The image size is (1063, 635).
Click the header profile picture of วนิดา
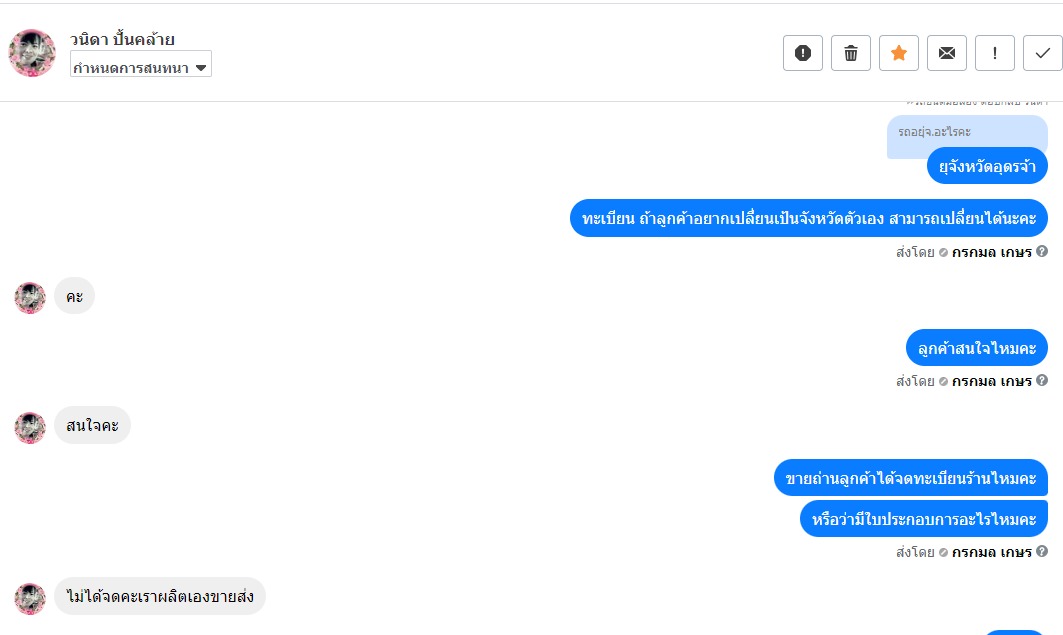tap(32, 54)
